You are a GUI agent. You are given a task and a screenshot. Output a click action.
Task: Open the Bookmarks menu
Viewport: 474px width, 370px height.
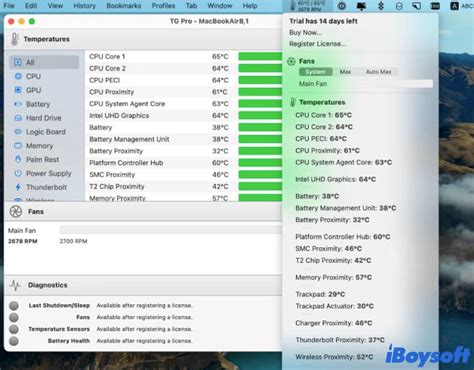pyautogui.click(x=124, y=6)
